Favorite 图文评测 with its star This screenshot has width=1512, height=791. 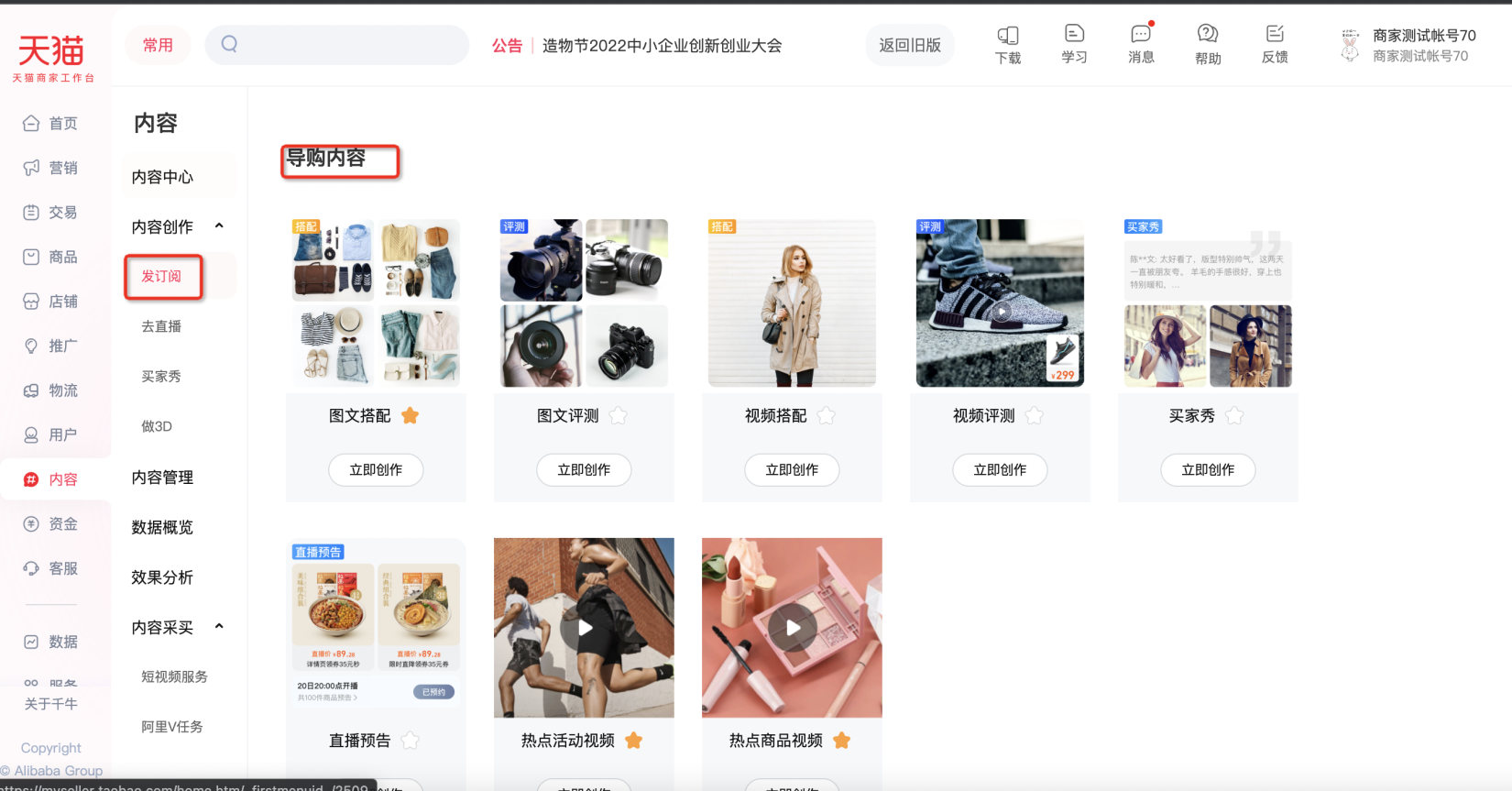click(x=619, y=416)
